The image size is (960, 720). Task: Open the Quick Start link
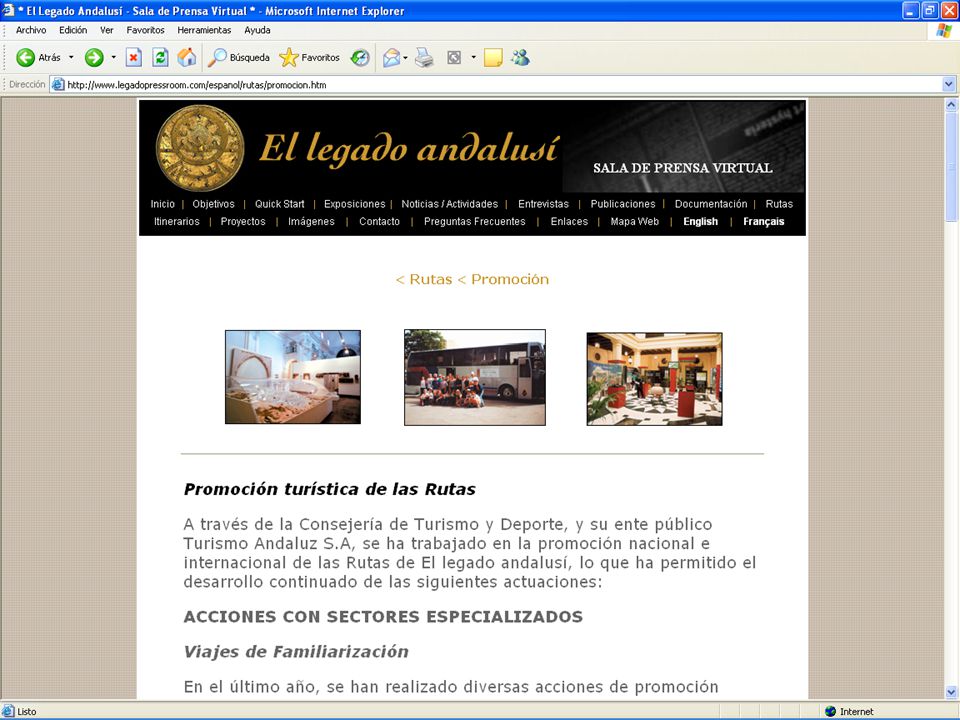(279, 204)
